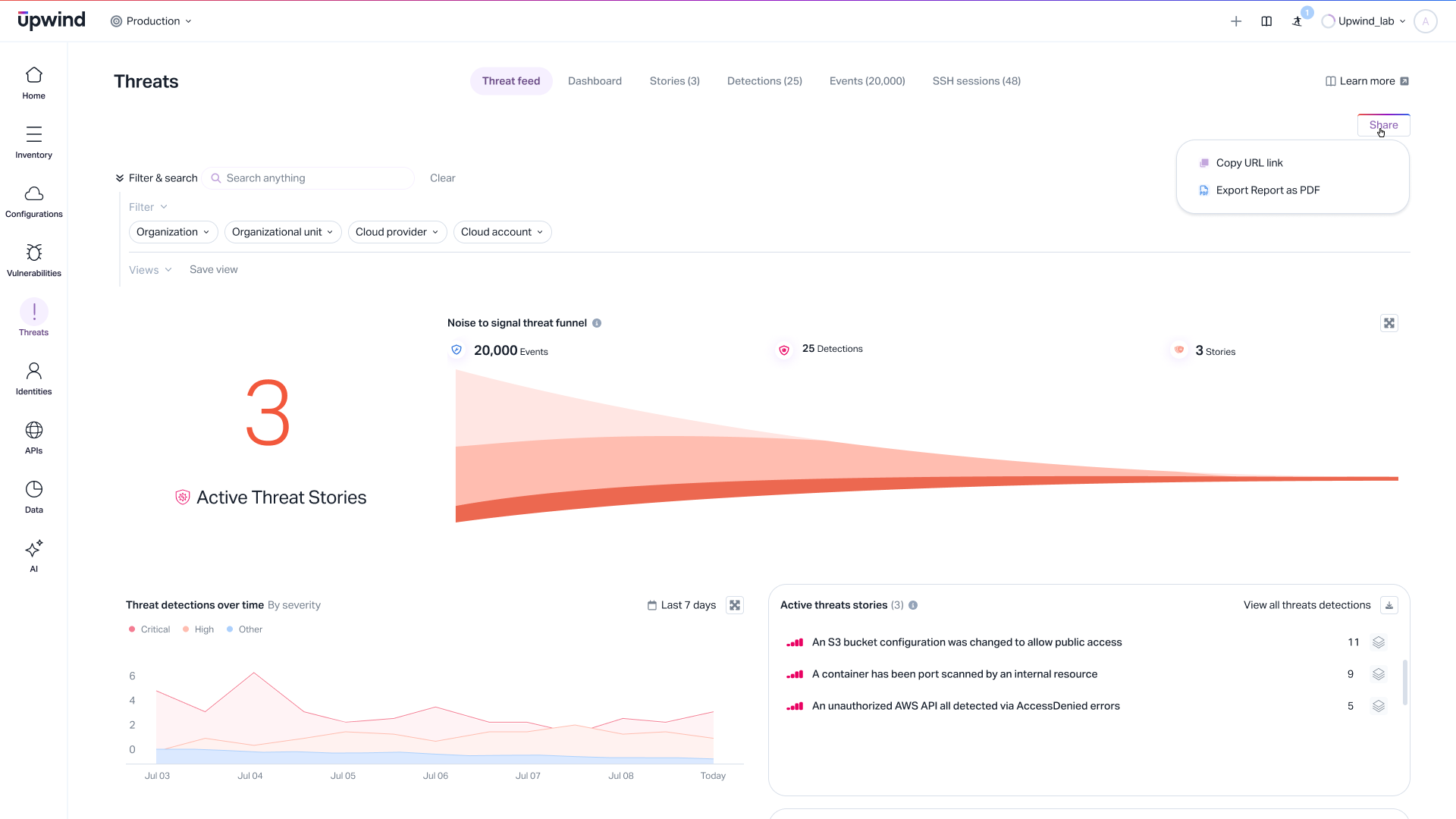The height and width of the screenshot is (819, 1456).
Task: Click the Save view button
Action: [213, 270]
